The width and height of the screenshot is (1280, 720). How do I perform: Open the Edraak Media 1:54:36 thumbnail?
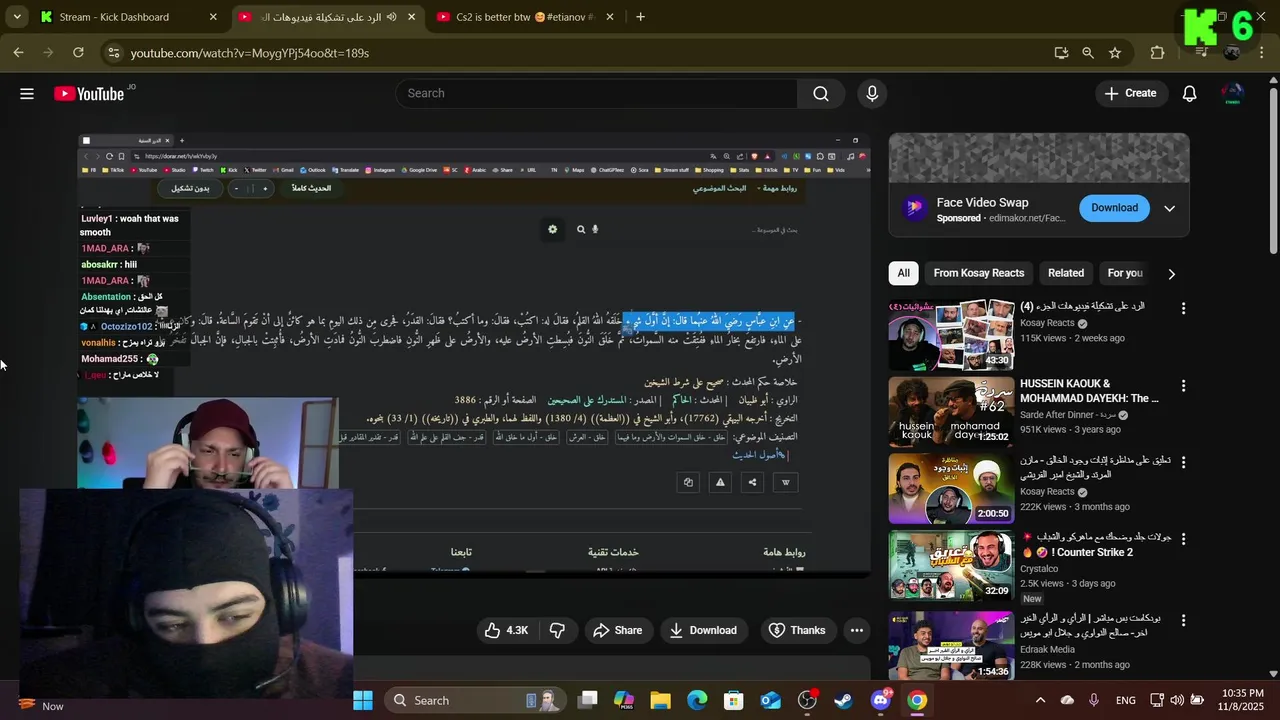pos(951,645)
